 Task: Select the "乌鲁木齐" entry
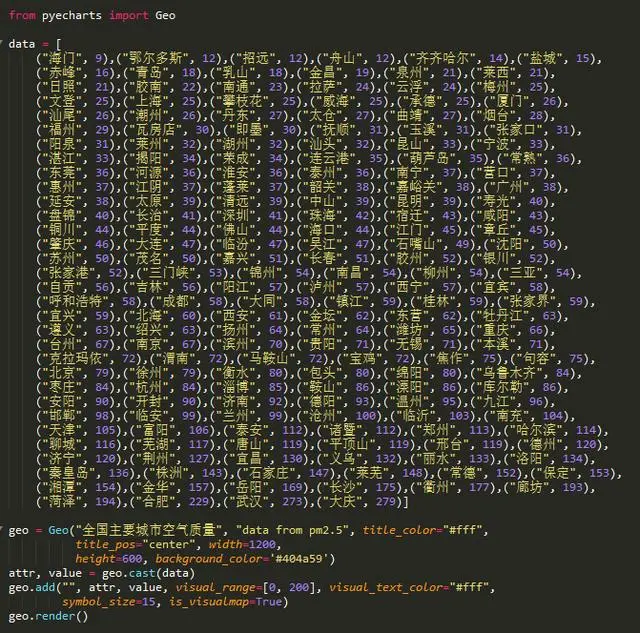509,373
